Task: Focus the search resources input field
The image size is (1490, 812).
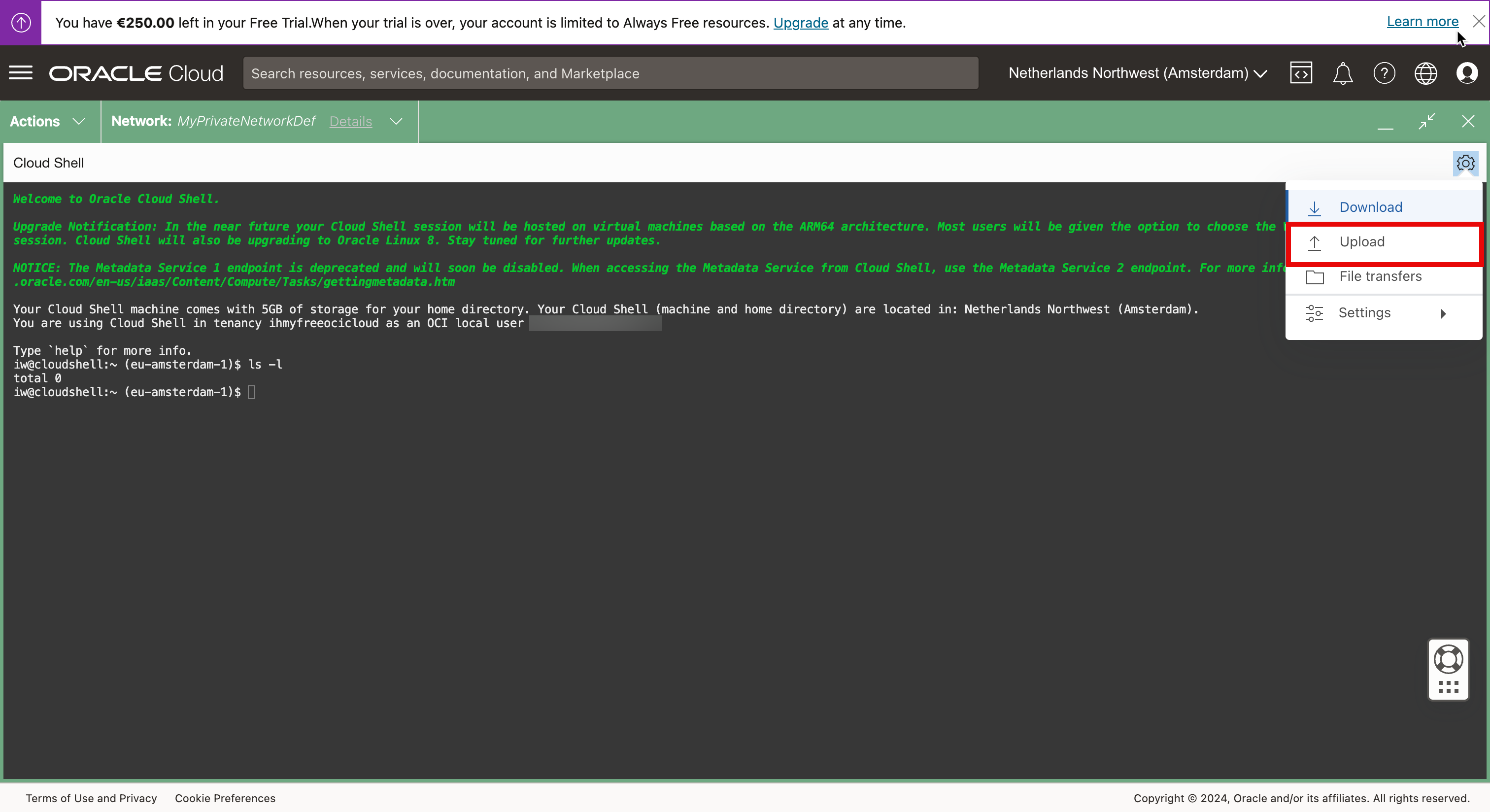Action: click(610, 73)
